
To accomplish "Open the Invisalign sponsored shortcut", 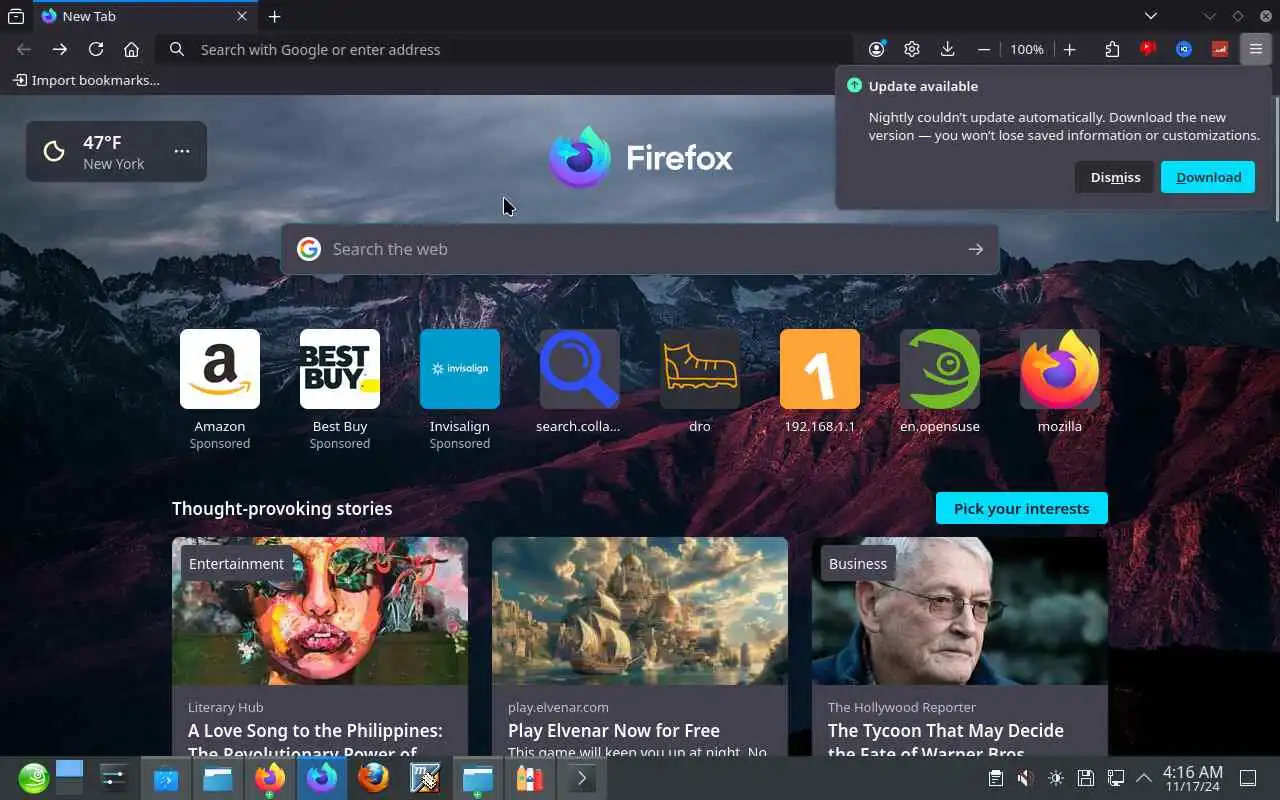I will point(460,389).
